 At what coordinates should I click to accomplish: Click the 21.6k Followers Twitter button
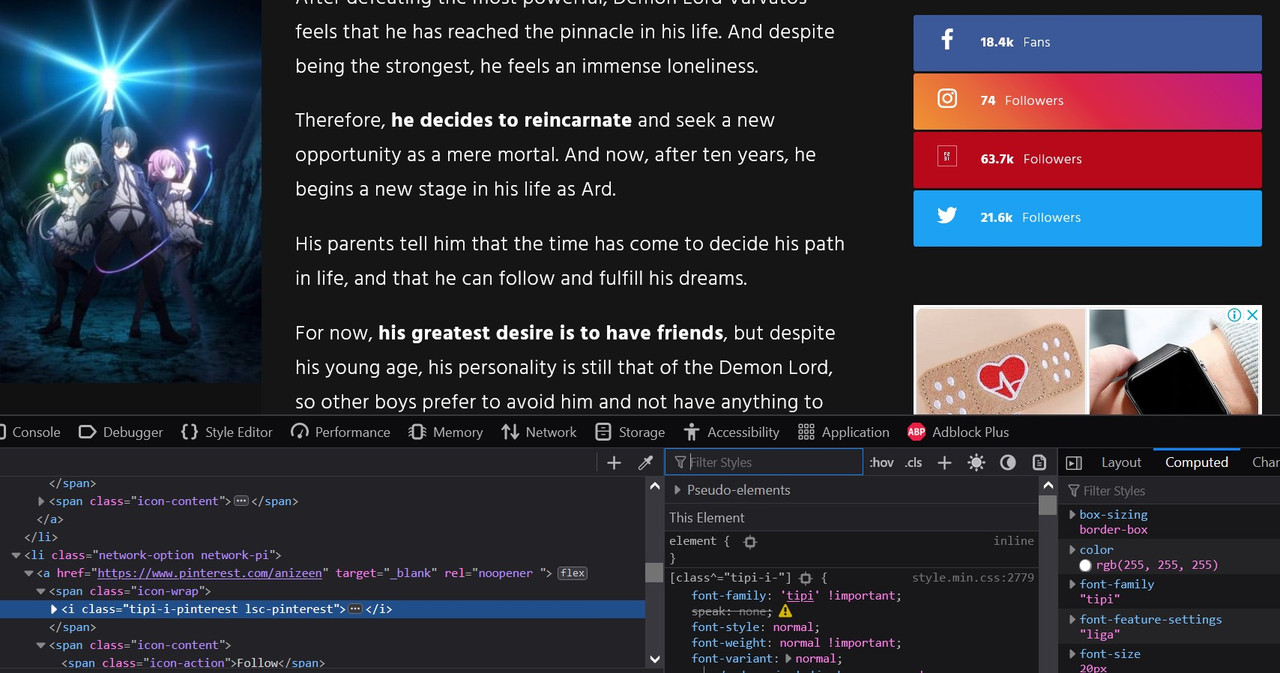click(1087, 217)
